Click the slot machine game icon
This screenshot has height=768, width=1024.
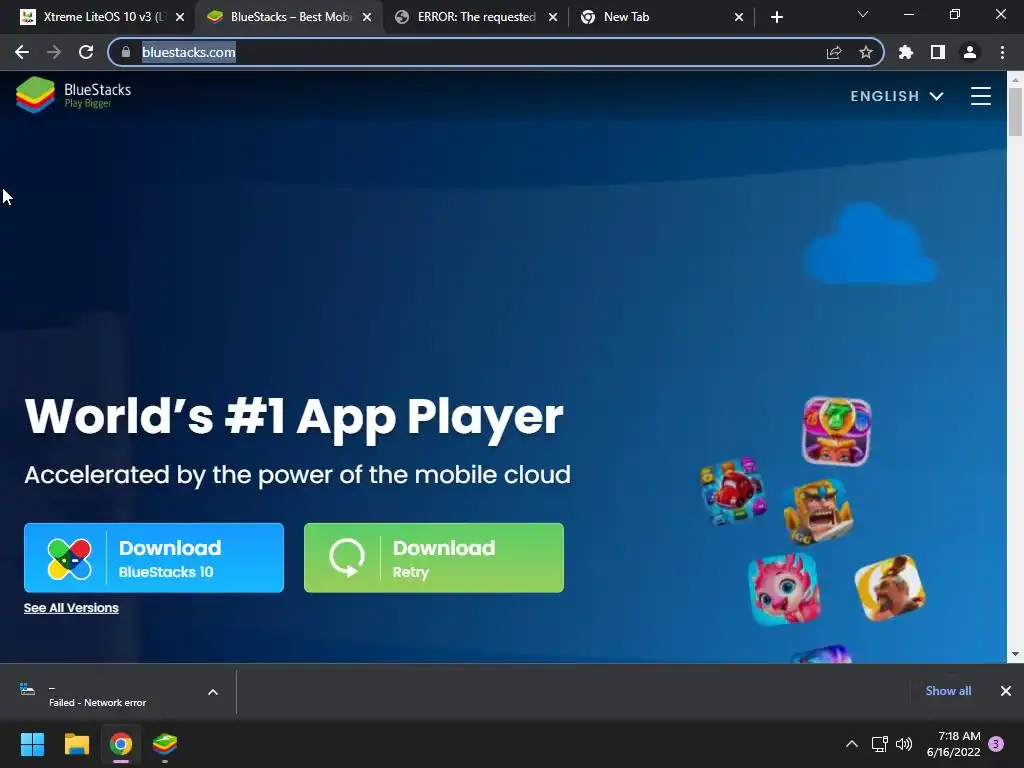837,431
